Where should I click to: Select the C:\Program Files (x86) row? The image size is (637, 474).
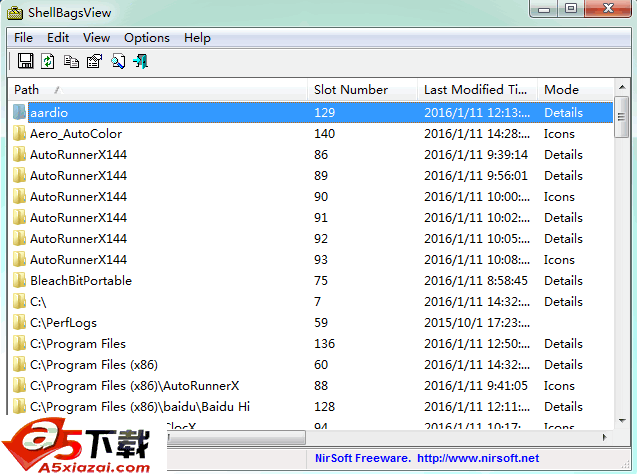pyautogui.click(x=311, y=364)
